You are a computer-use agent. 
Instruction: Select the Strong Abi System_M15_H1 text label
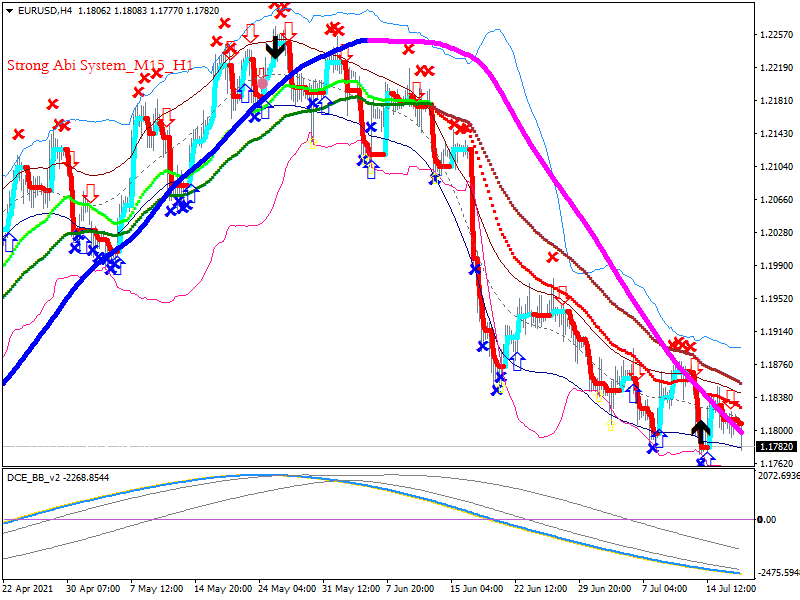tap(100, 65)
